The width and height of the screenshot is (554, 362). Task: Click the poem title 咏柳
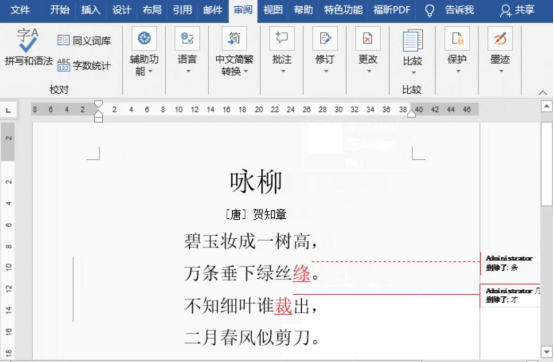(256, 182)
